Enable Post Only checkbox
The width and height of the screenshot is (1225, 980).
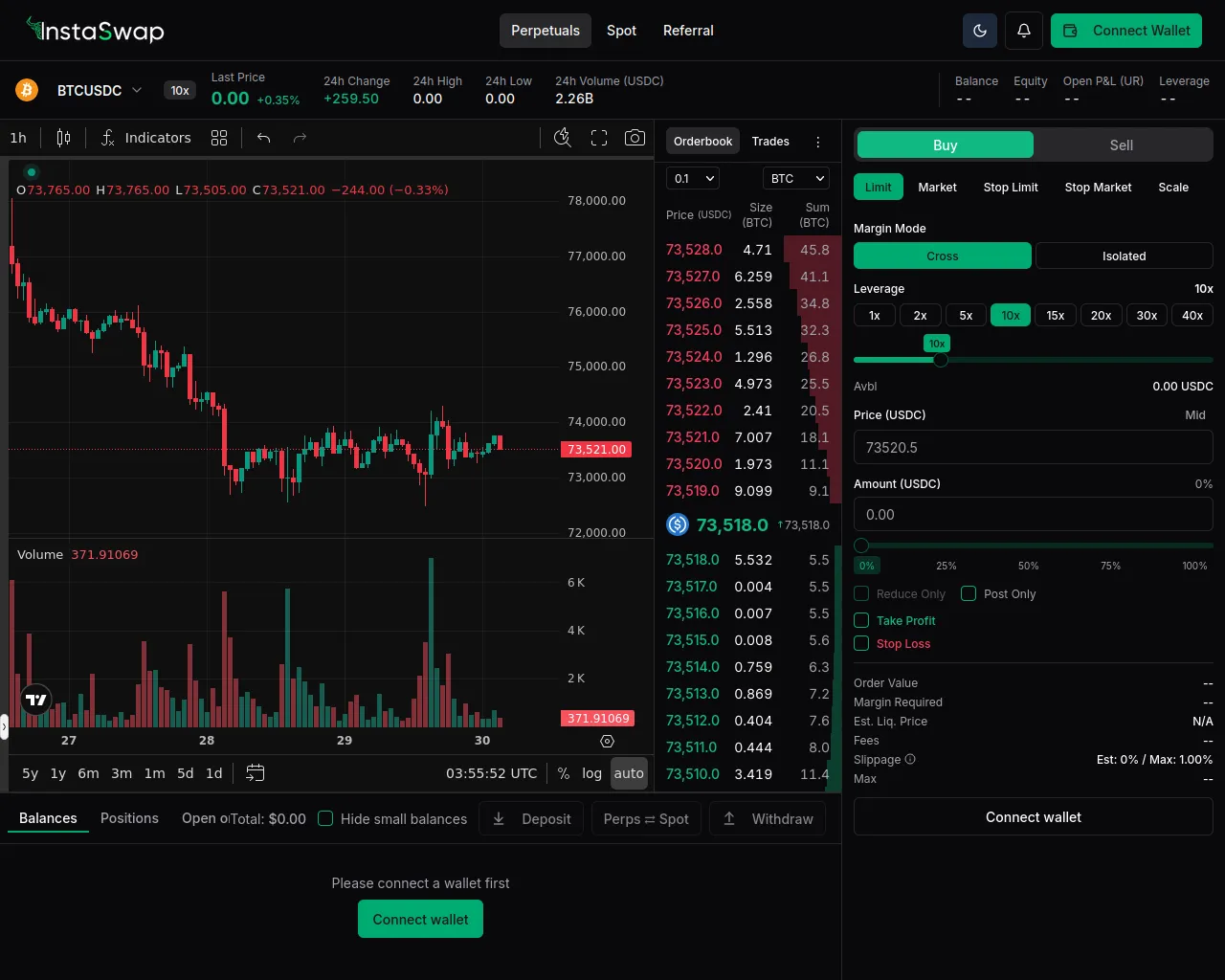(969, 593)
